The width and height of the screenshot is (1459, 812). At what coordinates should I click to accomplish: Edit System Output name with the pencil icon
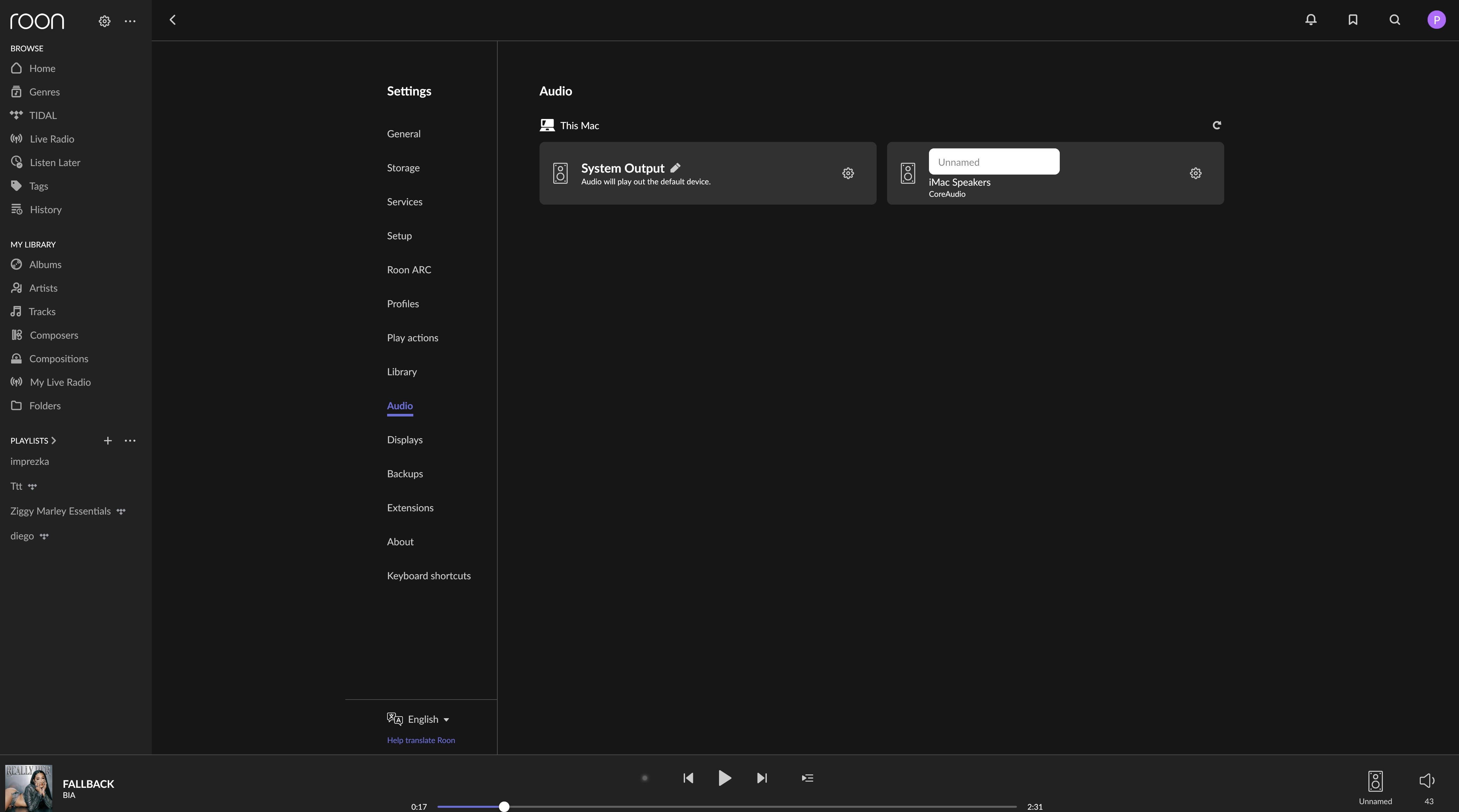click(x=675, y=168)
